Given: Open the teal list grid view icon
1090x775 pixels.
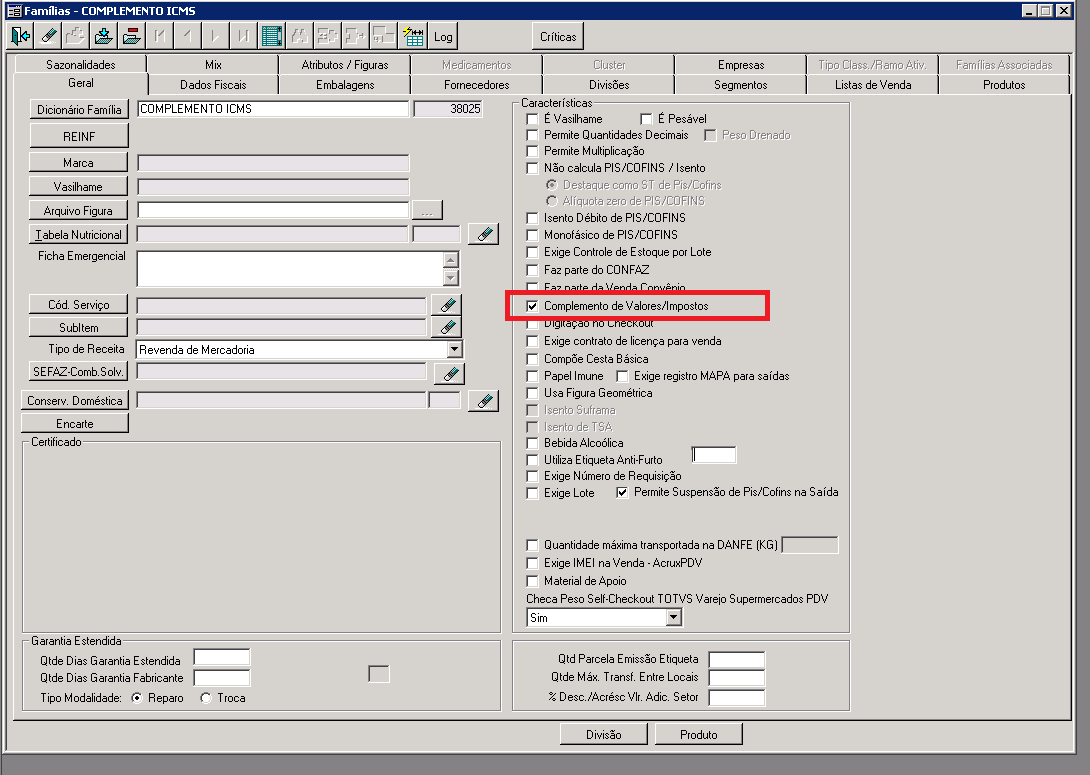Looking at the screenshot, I should point(272,36).
